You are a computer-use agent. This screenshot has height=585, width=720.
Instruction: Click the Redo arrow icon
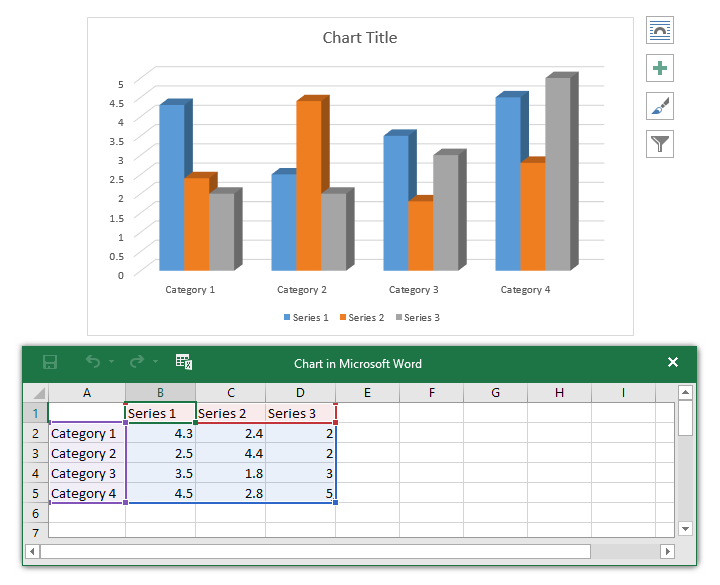point(137,362)
